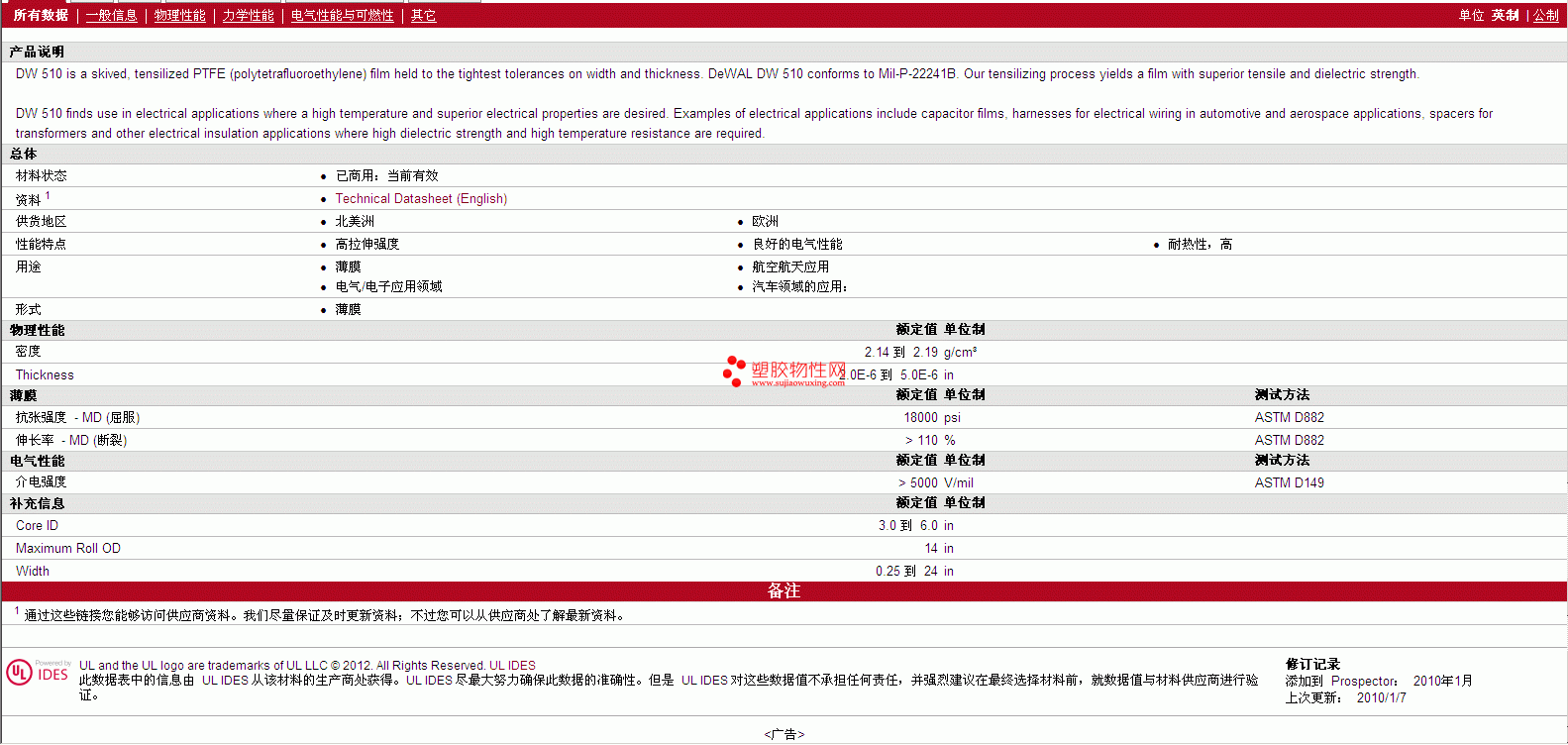Click the 良好的电气性能 feature
This screenshot has width=1568, height=745.
[797, 244]
